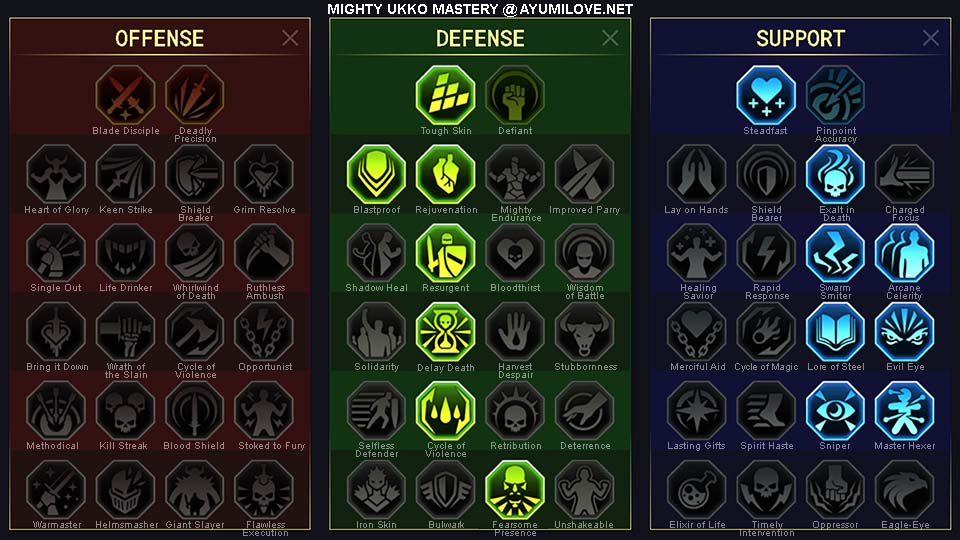Click the Tough Skin mastery icon

coord(446,96)
